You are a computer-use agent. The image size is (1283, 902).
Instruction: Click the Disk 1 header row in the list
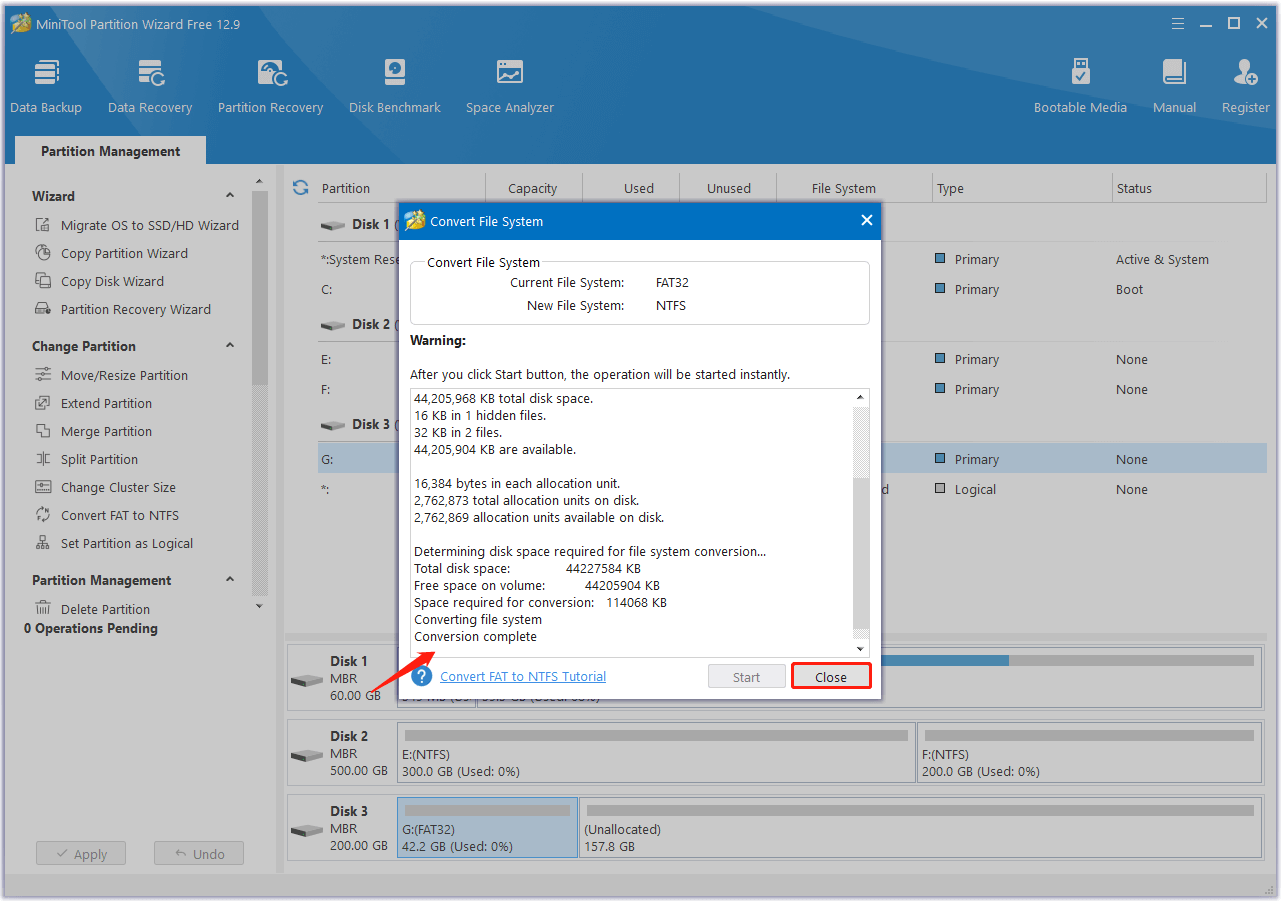coord(358,224)
